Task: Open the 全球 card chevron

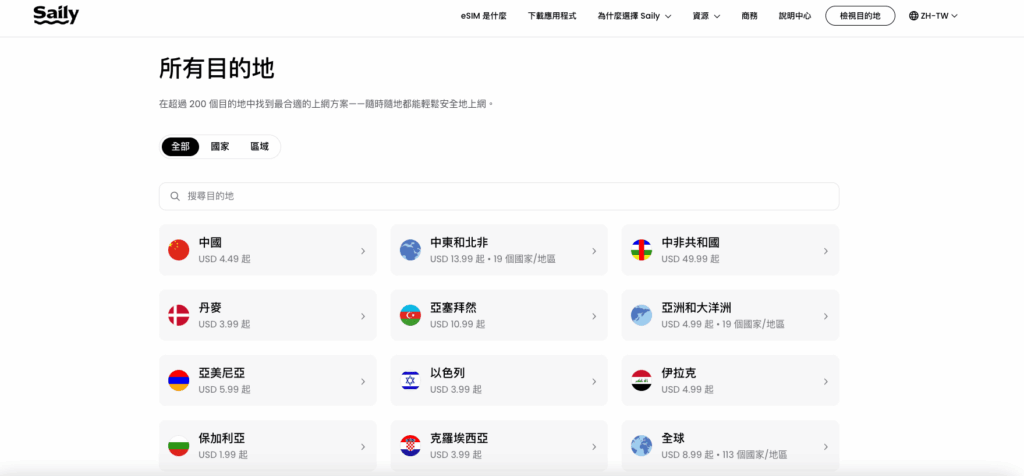Action: click(825, 447)
